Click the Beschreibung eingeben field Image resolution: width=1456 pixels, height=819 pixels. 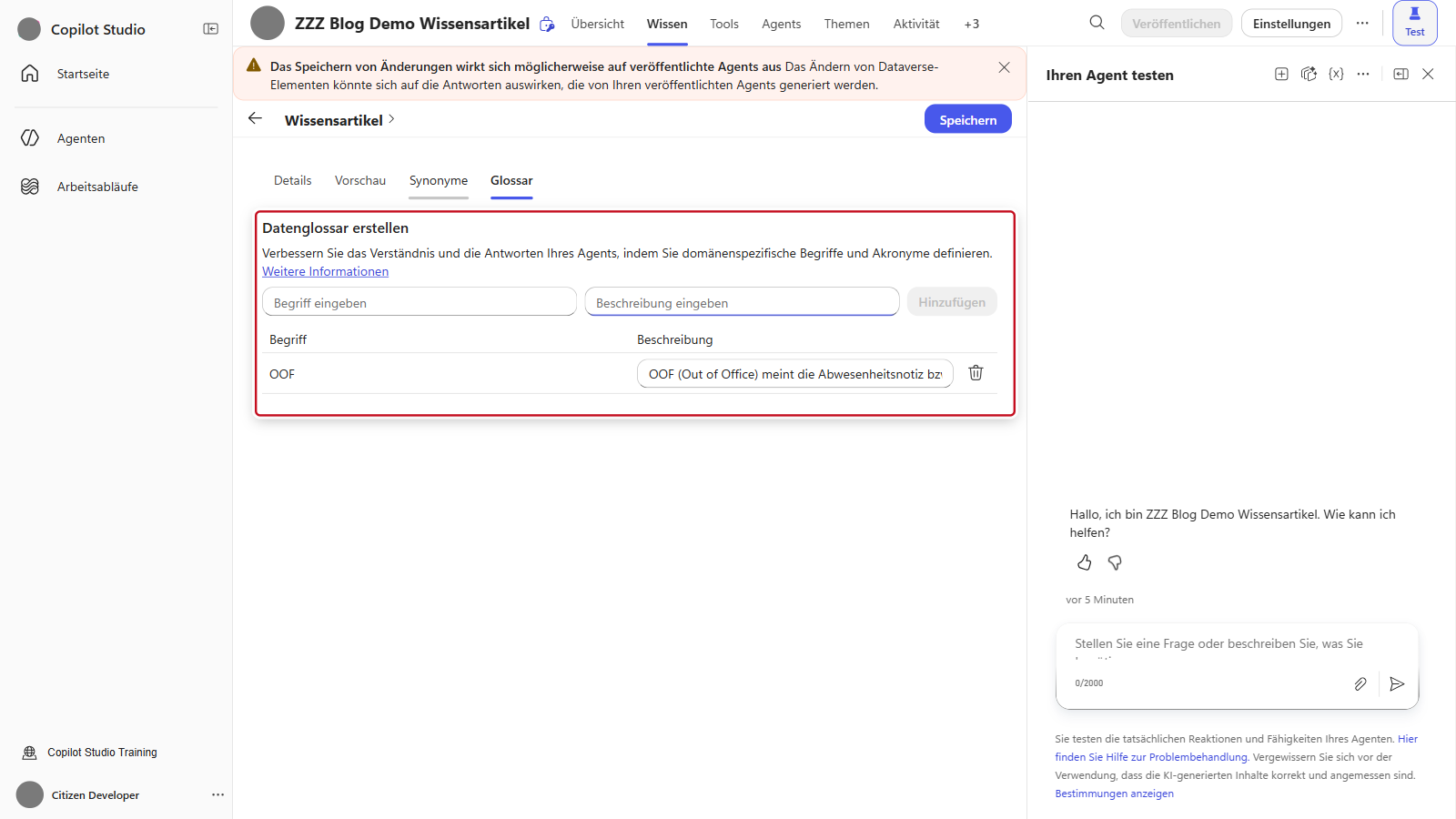click(x=743, y=302)
